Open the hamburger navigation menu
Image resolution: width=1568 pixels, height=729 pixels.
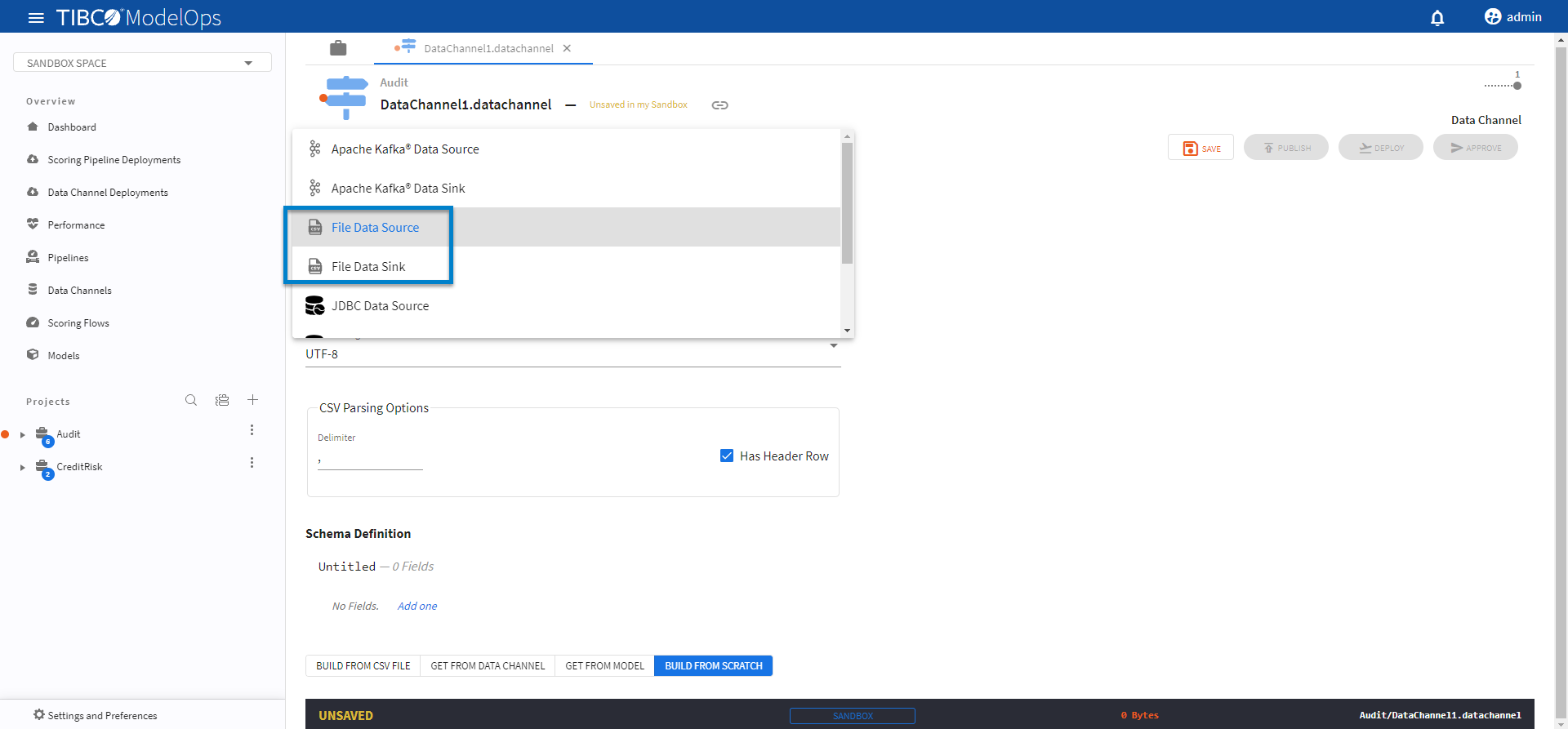[36, 17]
